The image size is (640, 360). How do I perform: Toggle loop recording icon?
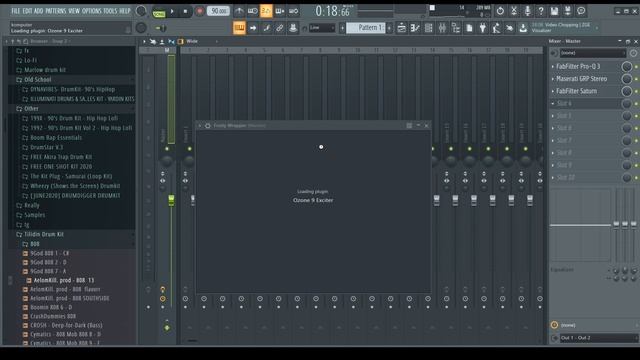pyautogui.click(x=293, y=11)
